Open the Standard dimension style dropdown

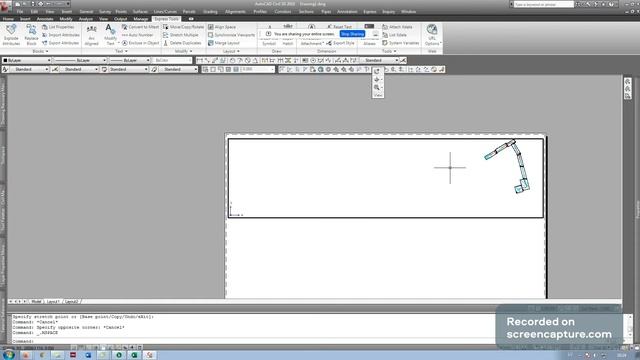(79, 69)
